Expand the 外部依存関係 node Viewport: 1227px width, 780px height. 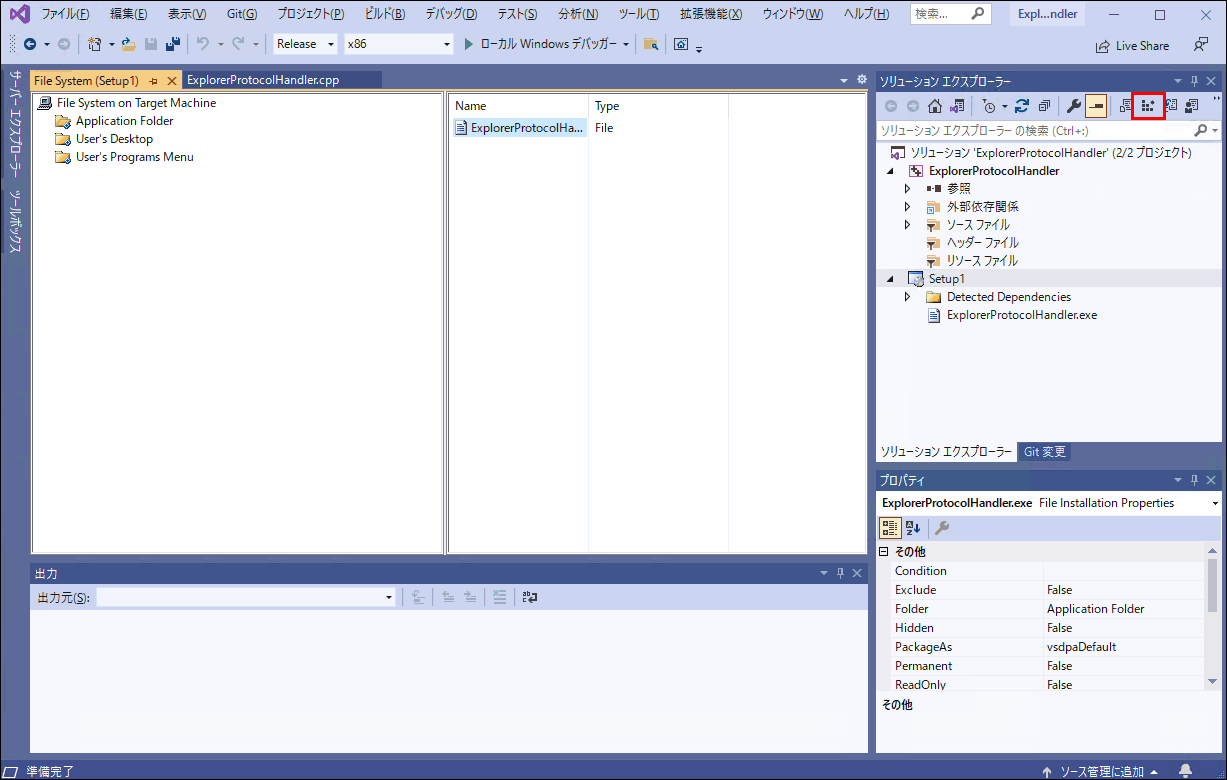pyautogui.click(x=907, y=206)
